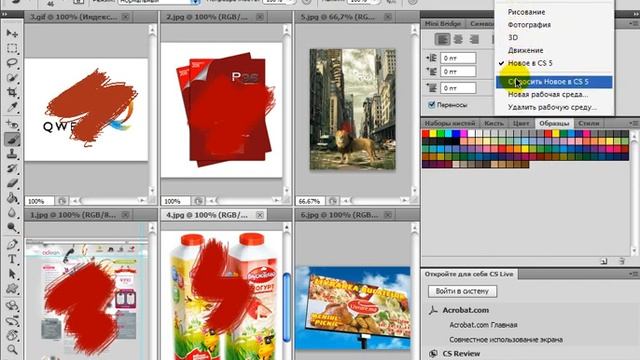
Task: Switch to Наборы кистей tab
Action: pyautogui.click(x=449, y=123)
